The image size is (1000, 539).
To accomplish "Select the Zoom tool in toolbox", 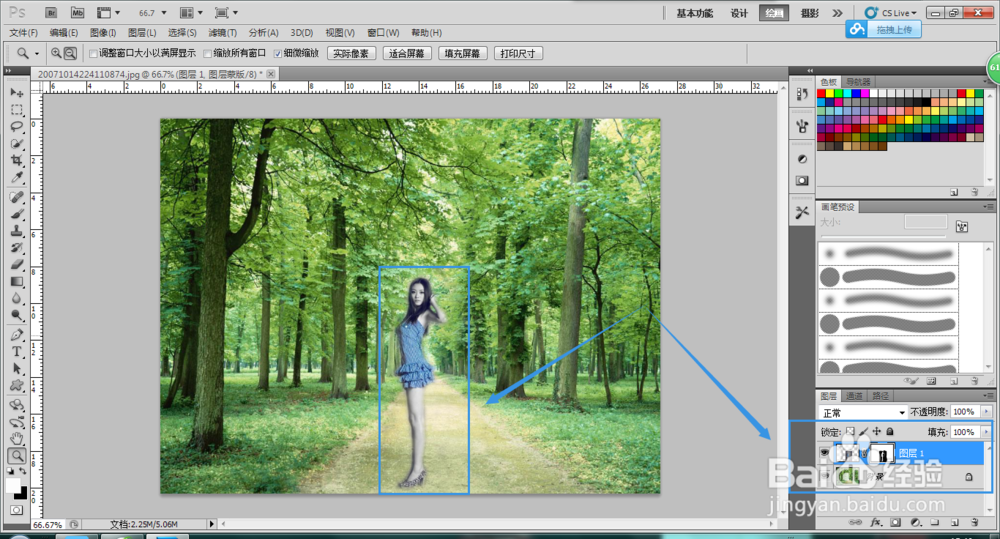I will 17,455.
